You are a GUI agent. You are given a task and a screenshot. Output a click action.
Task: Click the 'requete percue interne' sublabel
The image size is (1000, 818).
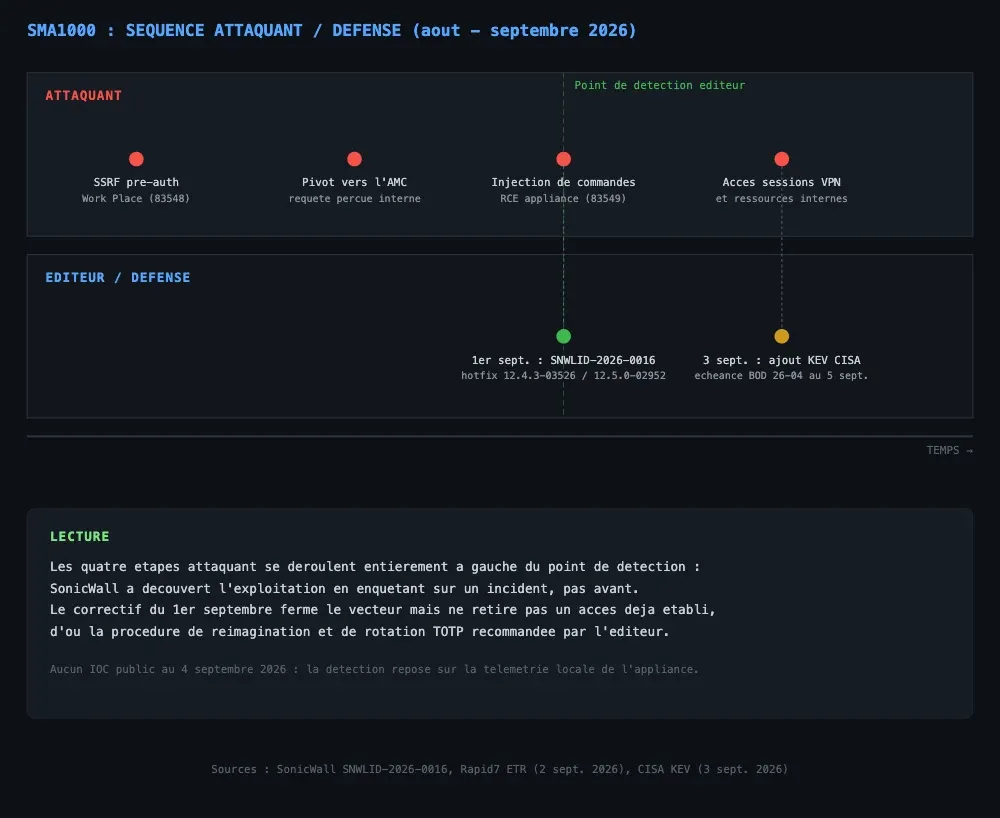point(355,198)
